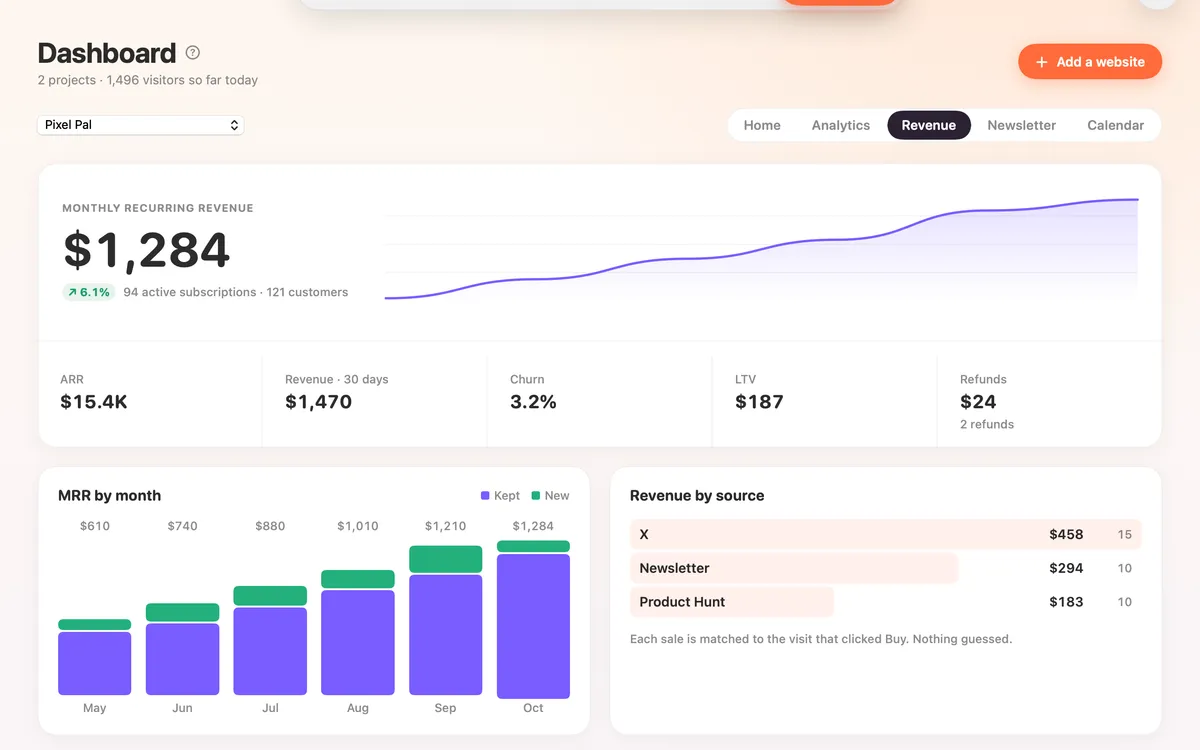The width and height of the screenshot is (1200, 750).
Task: Click the $610 label above the May bar
Action: (95, 526)
